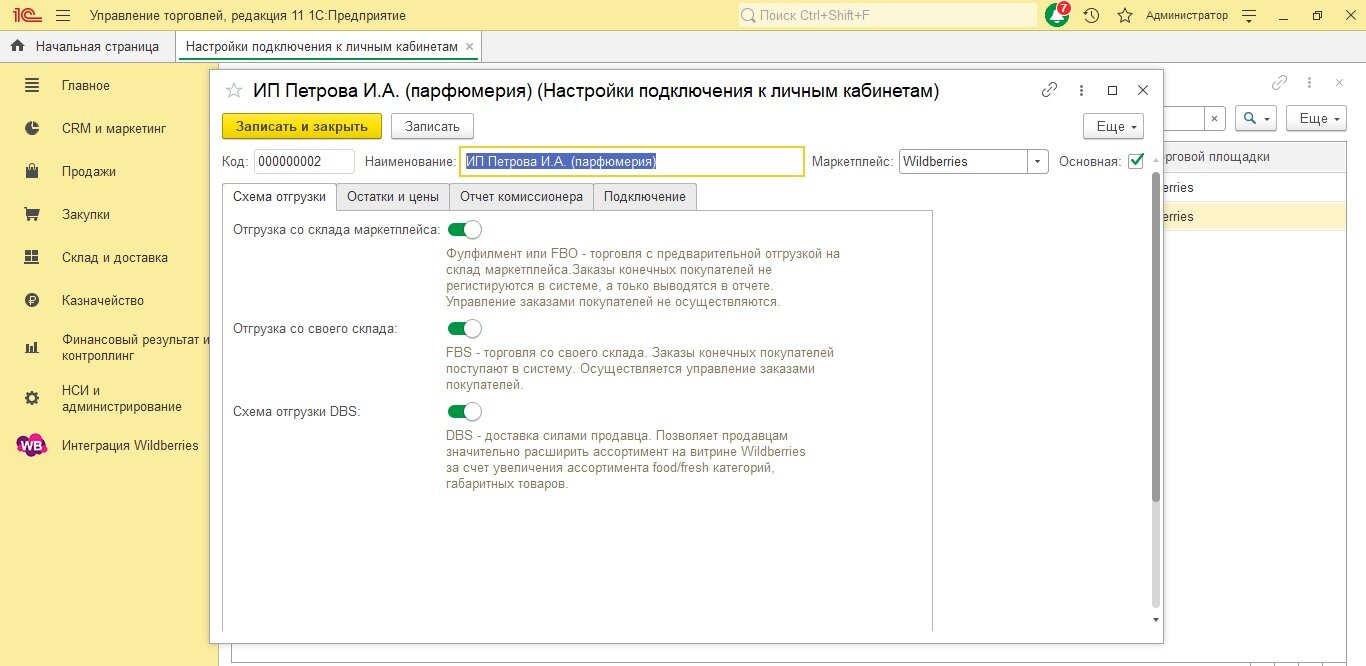The width and height of the screenshot is (1366, 666).
Task: Maximize the ИП Петрова form window
Action: coord(1112,90)
